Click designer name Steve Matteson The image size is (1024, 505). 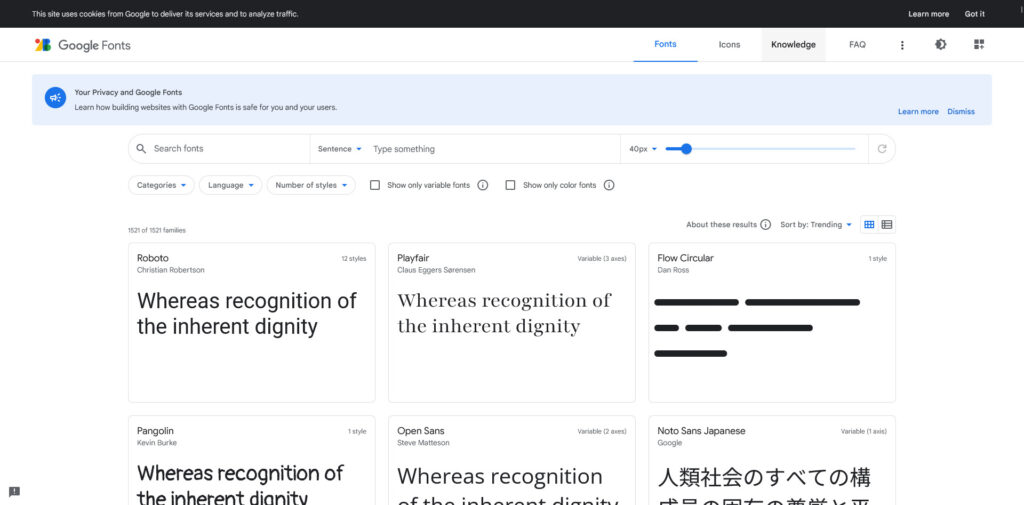click(x=423, y=443)
